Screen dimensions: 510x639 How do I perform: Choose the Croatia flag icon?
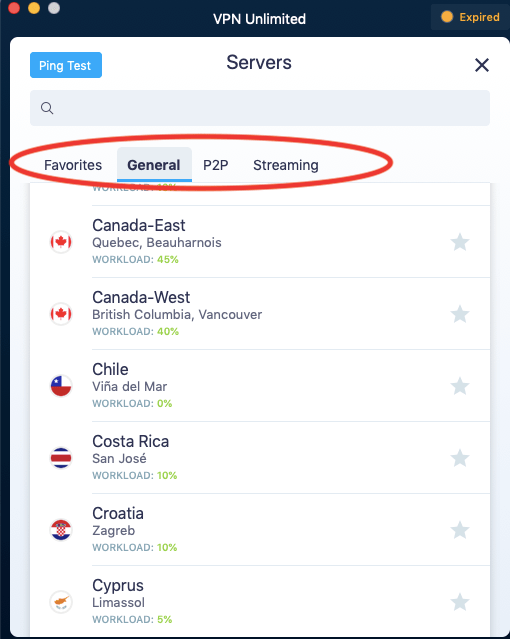(x=61, y=530)
